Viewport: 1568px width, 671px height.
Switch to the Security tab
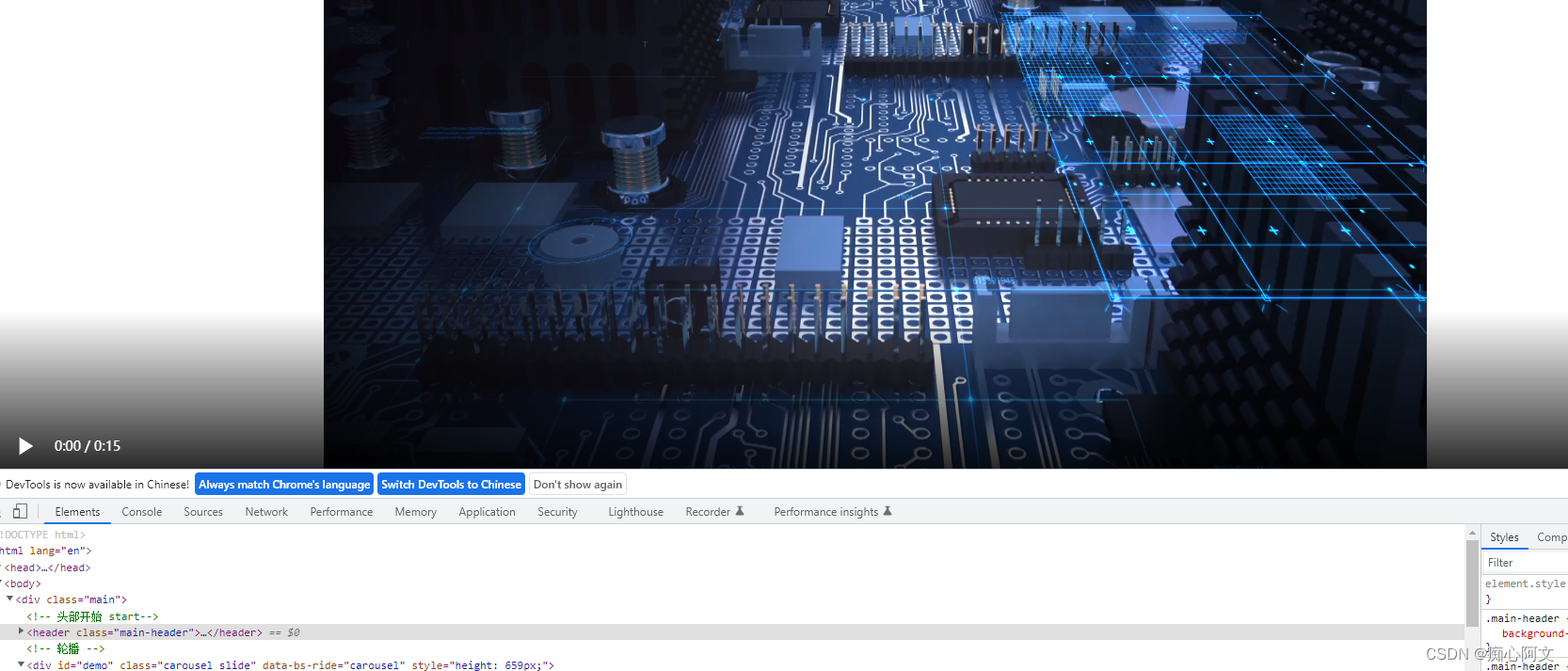pos(558,512)
